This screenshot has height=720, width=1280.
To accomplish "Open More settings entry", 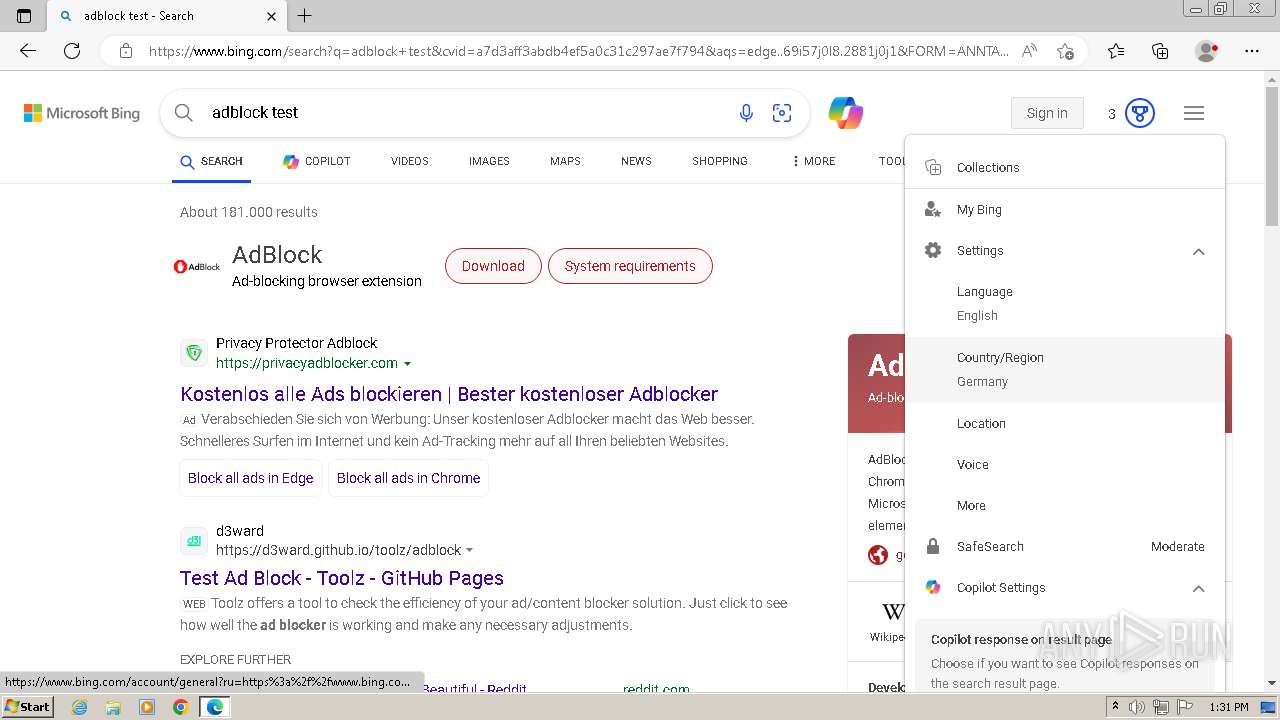I will point(1065,505).
